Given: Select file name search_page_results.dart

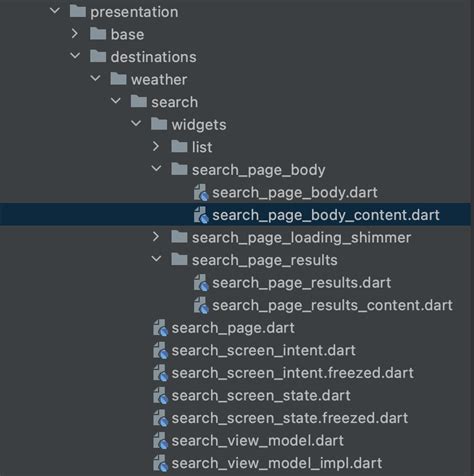Looking at the screenshot, I should [x=302, y=283].
